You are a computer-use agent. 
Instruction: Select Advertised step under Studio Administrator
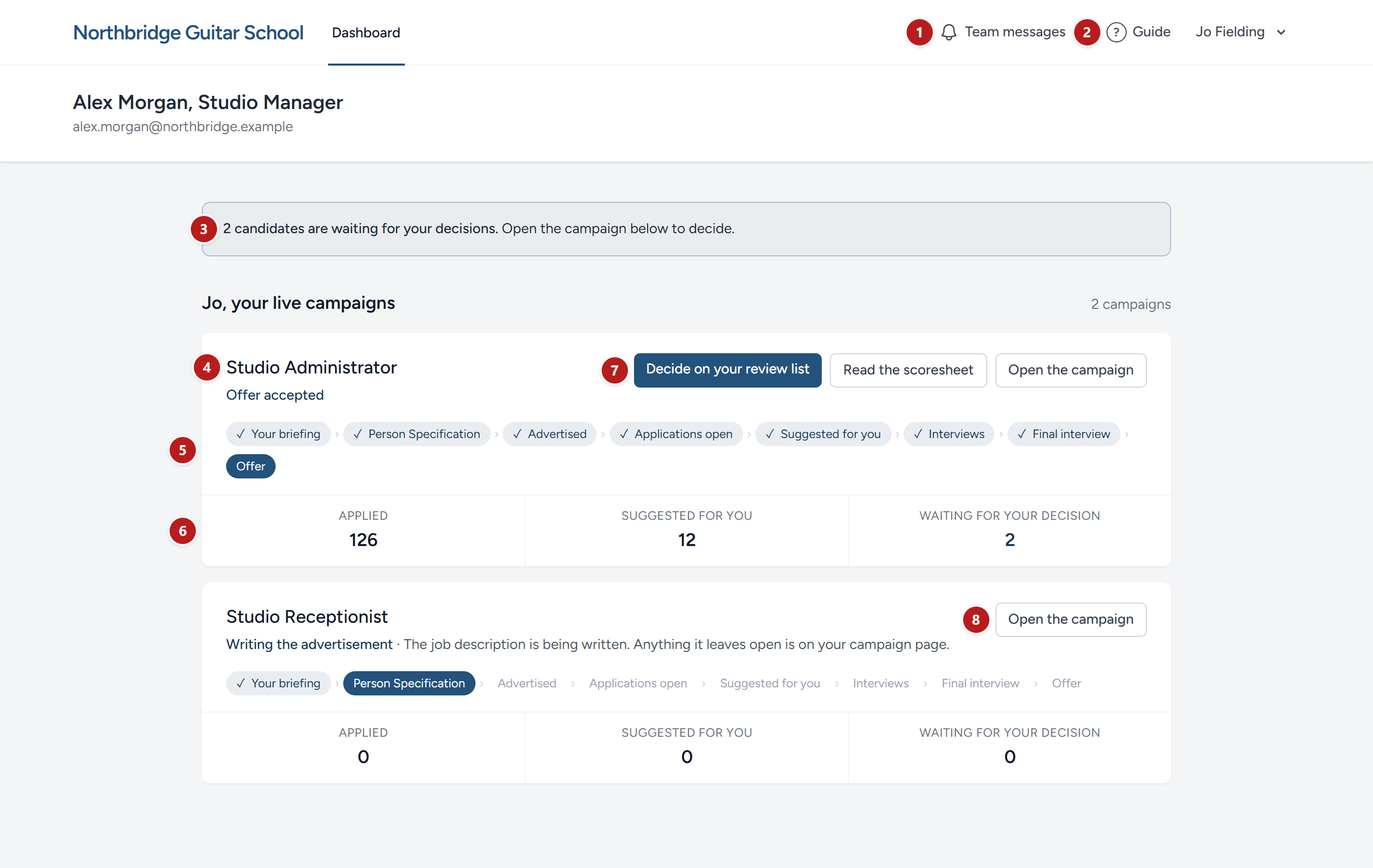tap(550, 435)
